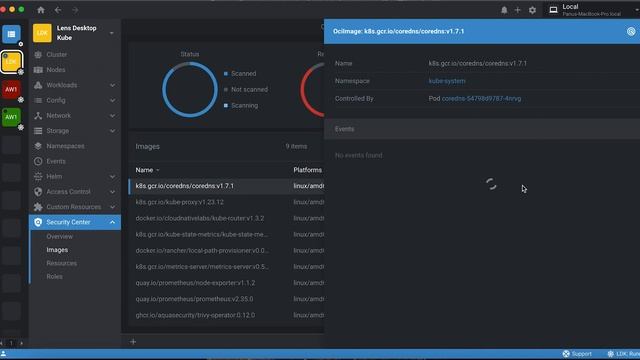Select the kube-router:v1.3.2 image row

226,218
